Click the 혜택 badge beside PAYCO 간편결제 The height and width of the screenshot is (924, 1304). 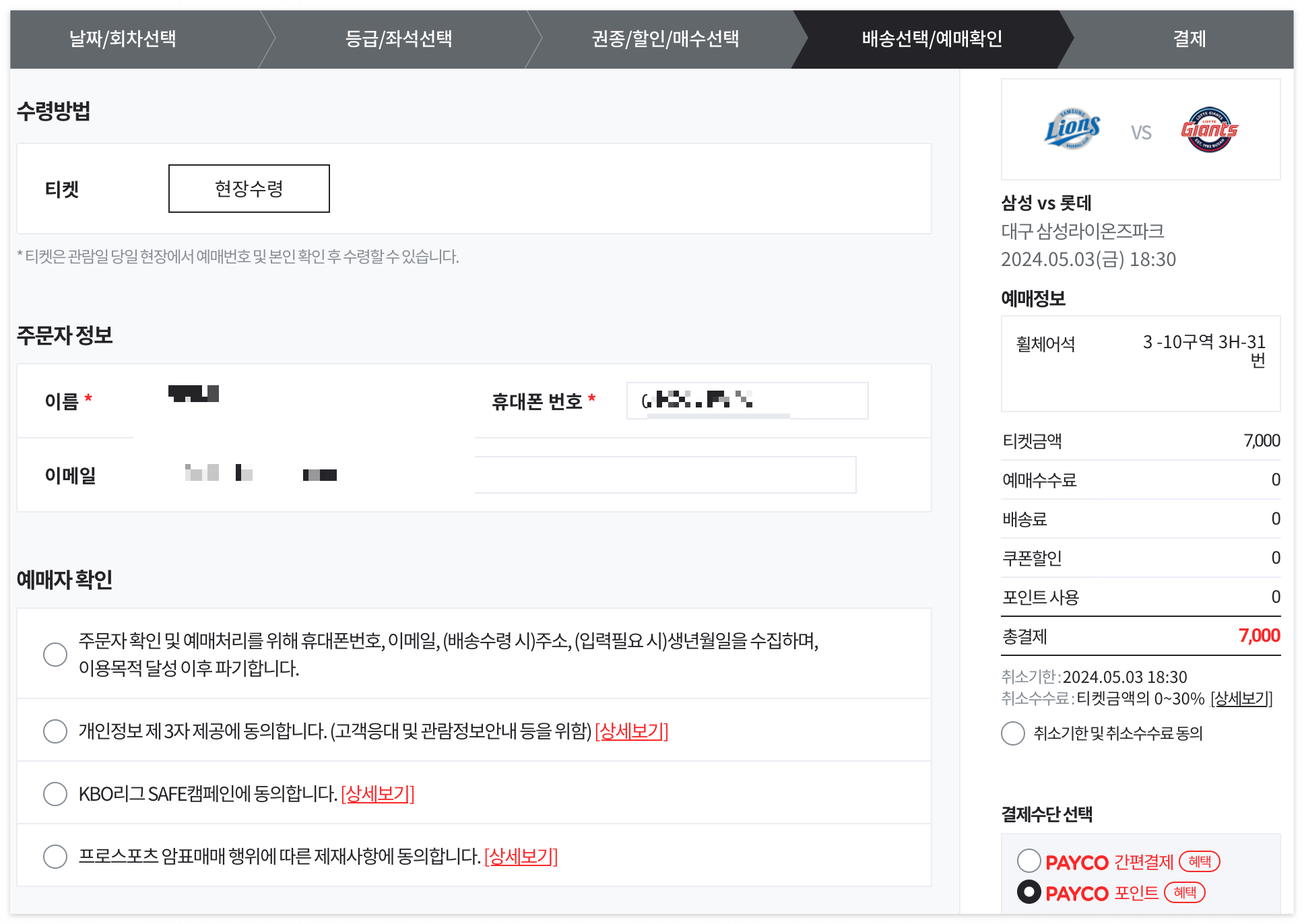click(1202, 861)
